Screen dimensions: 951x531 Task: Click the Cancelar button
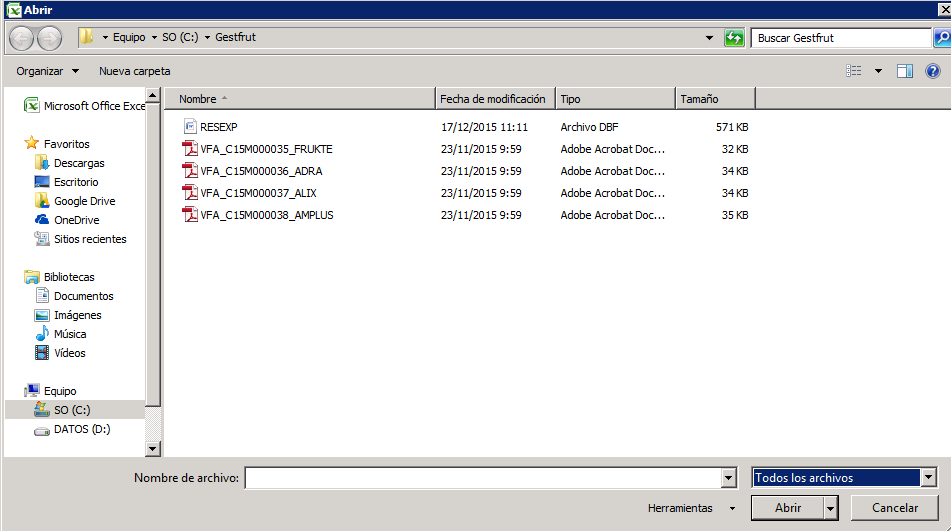coord(895,508)
